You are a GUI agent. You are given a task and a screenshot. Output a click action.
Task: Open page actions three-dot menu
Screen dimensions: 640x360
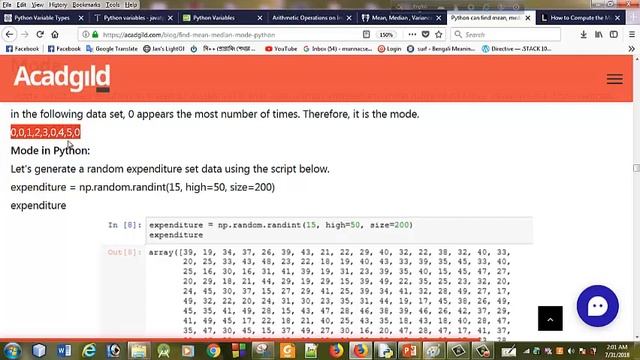point(412,35)
